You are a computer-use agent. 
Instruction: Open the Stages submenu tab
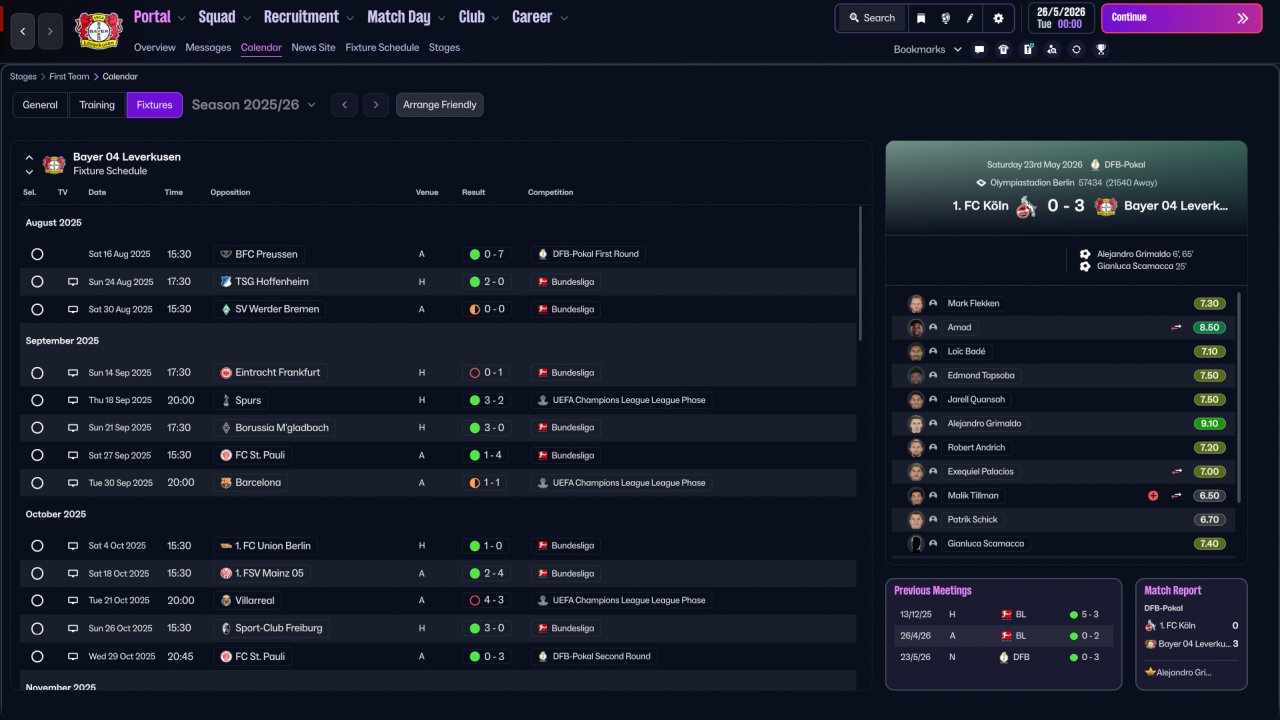[444, 47]
